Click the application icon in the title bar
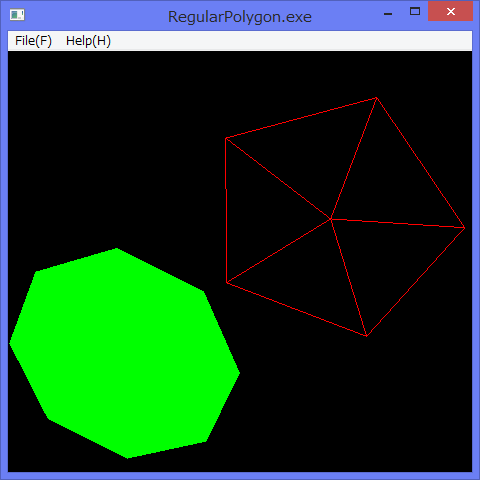 click(x=17, y=15)
